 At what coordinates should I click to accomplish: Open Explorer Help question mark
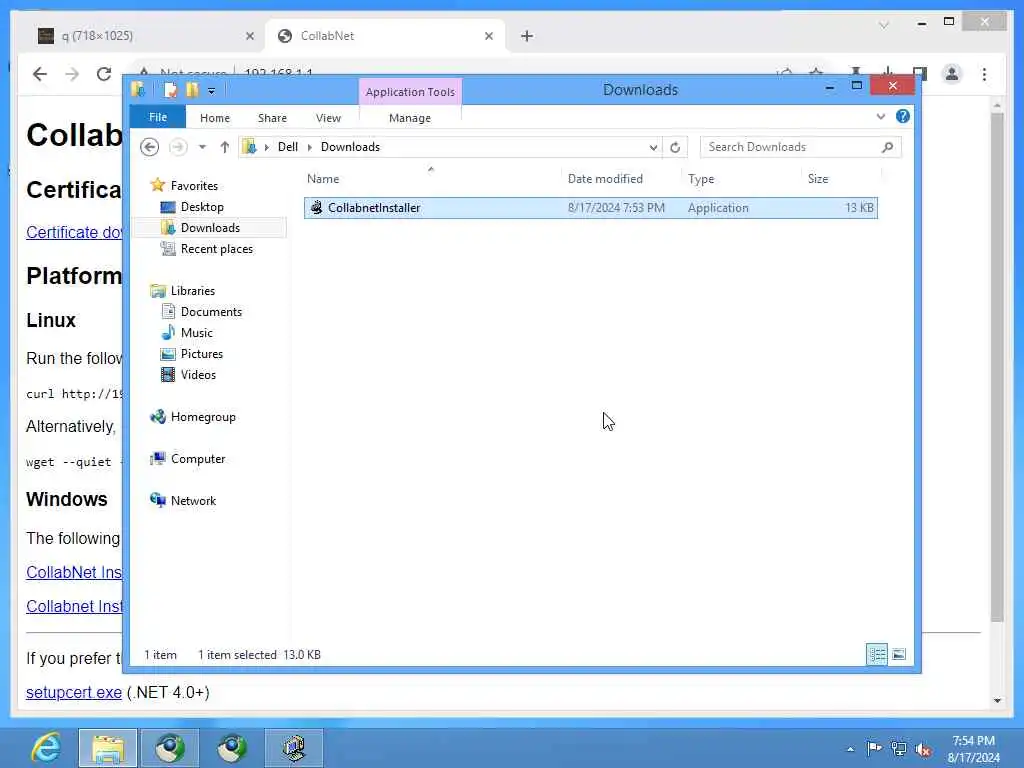pyautogui.click(x=903, y=116)
